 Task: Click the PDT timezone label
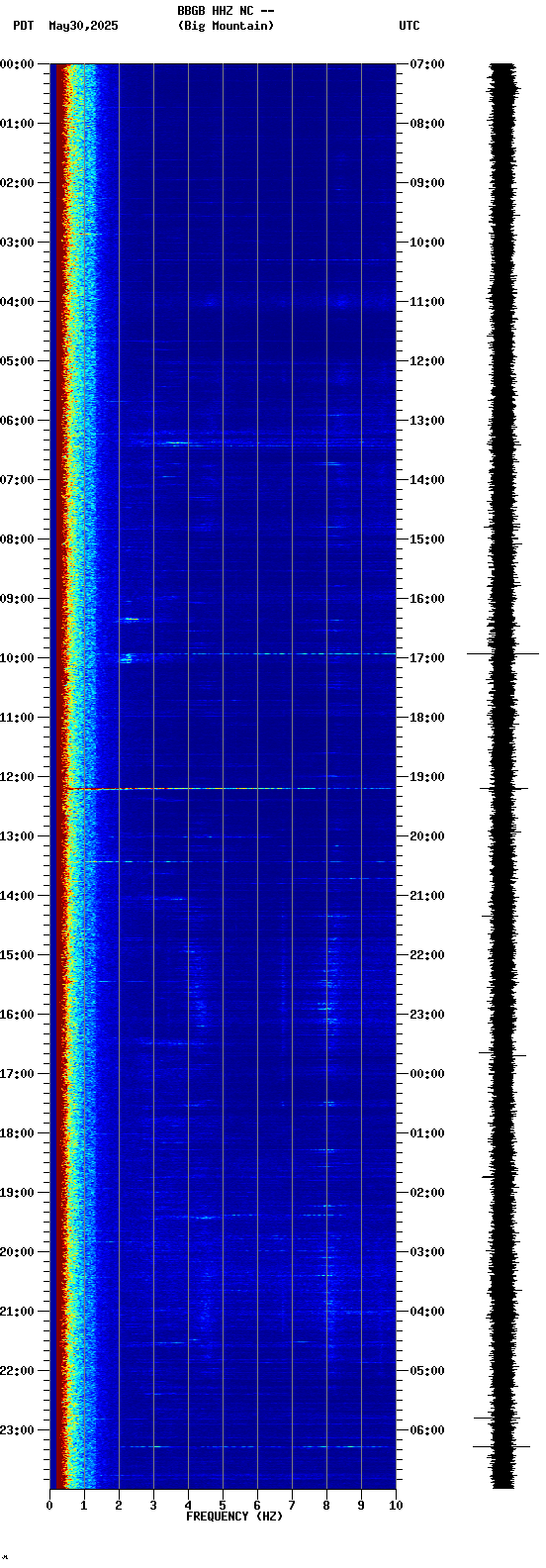[23, 26]
